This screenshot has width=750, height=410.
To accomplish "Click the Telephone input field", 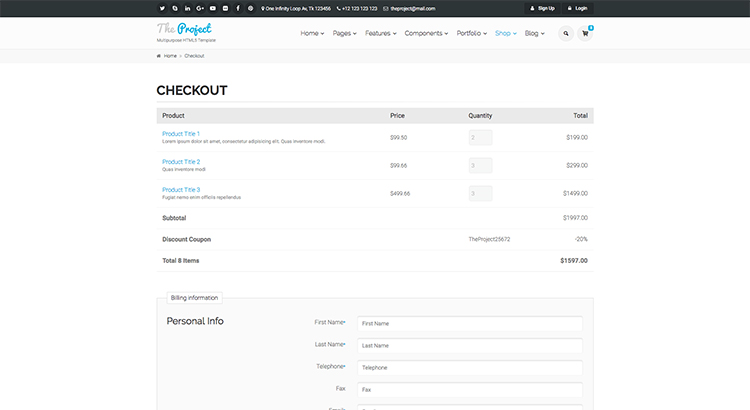I will click(x=470, y=368).
